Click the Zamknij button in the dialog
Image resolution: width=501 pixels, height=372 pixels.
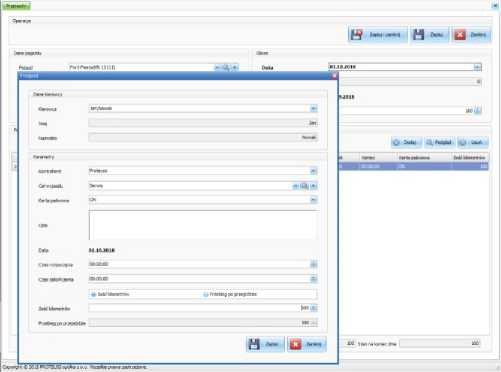pos(307,344)
